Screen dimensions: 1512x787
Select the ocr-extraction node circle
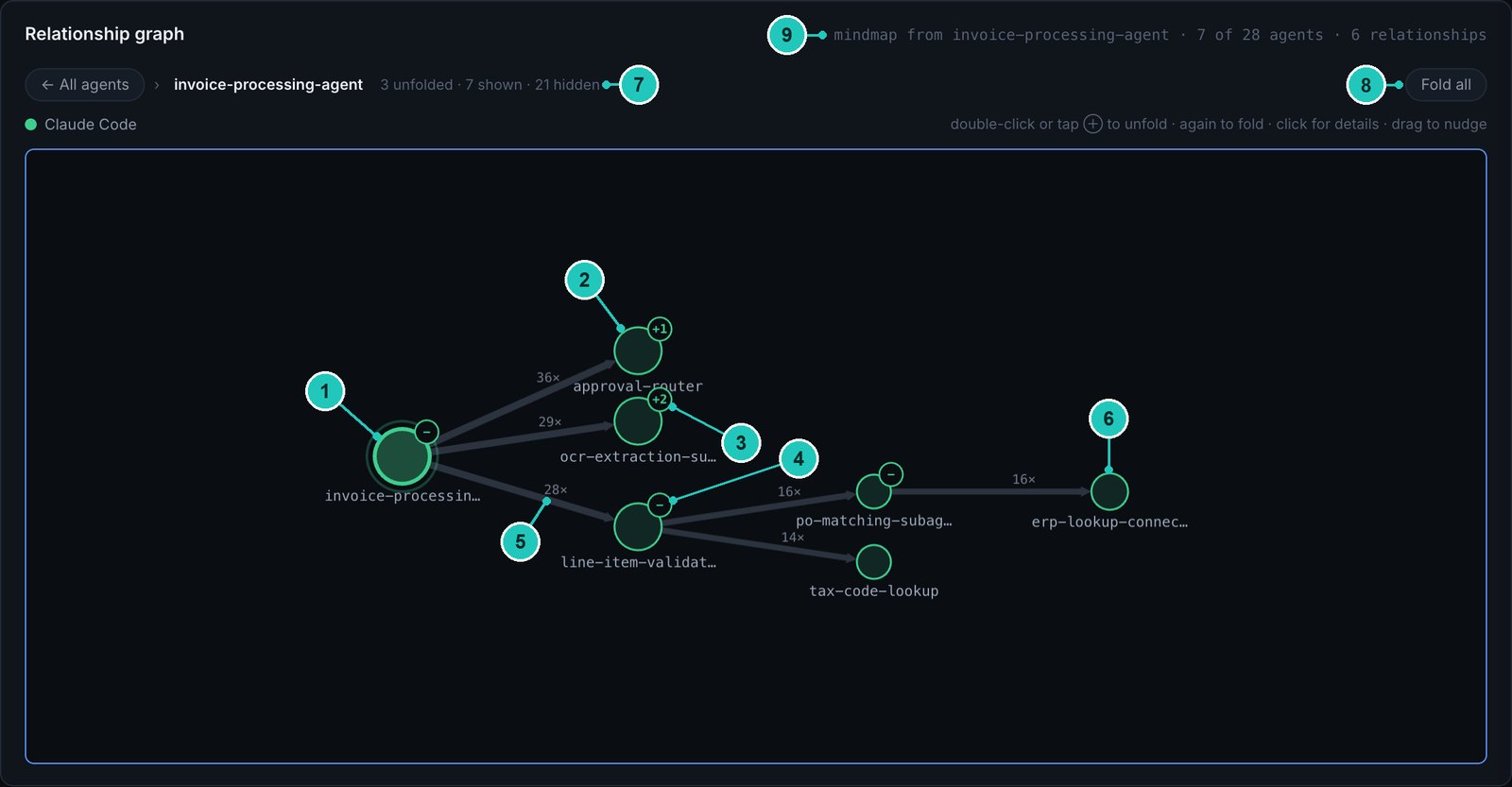(638, 420)
